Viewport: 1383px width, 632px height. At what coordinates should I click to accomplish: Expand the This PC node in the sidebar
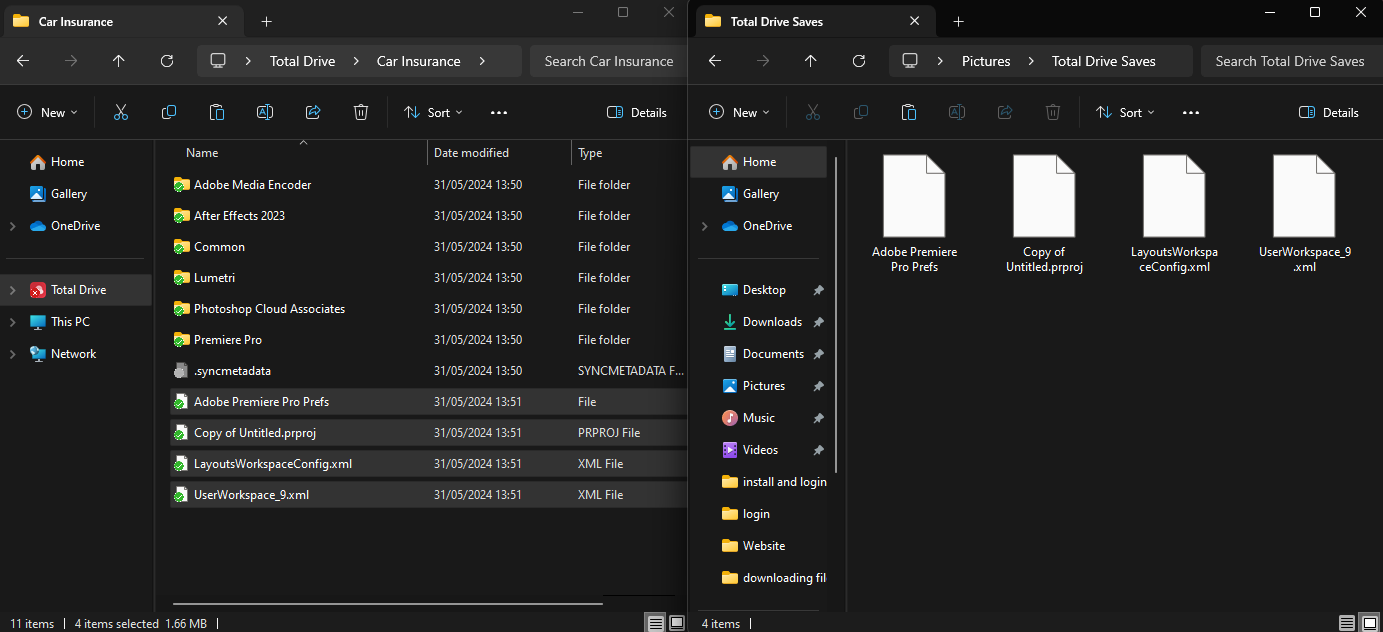(x=12, y=322)
